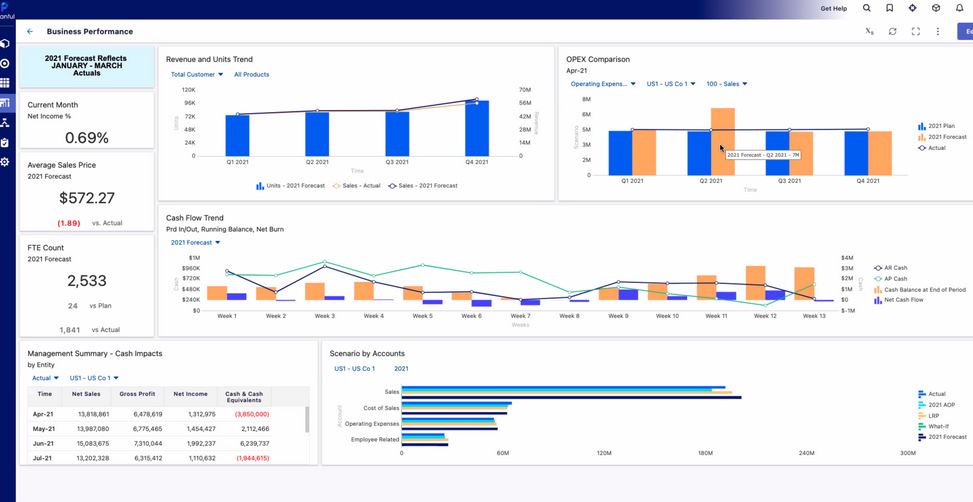
Task: Click the cube icon in top bar
Action: coord(936,8)
